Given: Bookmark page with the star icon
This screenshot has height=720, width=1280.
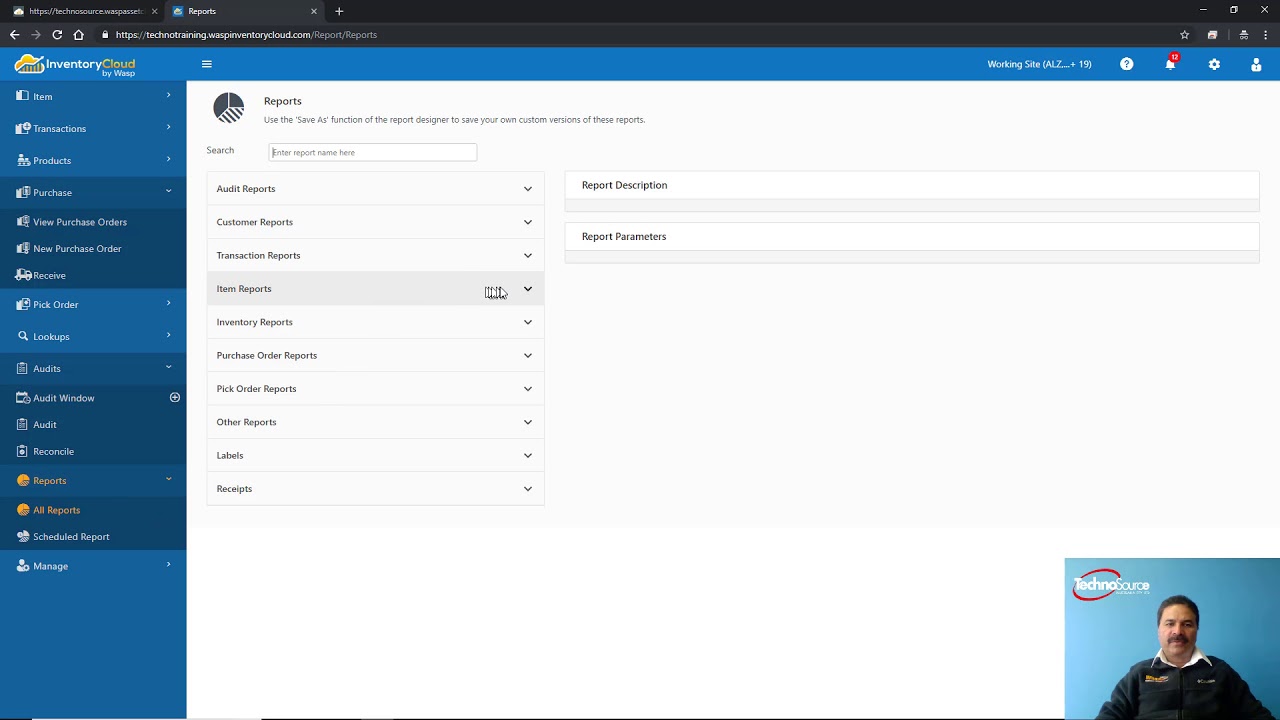Looking at the screenshot, I should pyautogui.click(x=1185, y=34).
